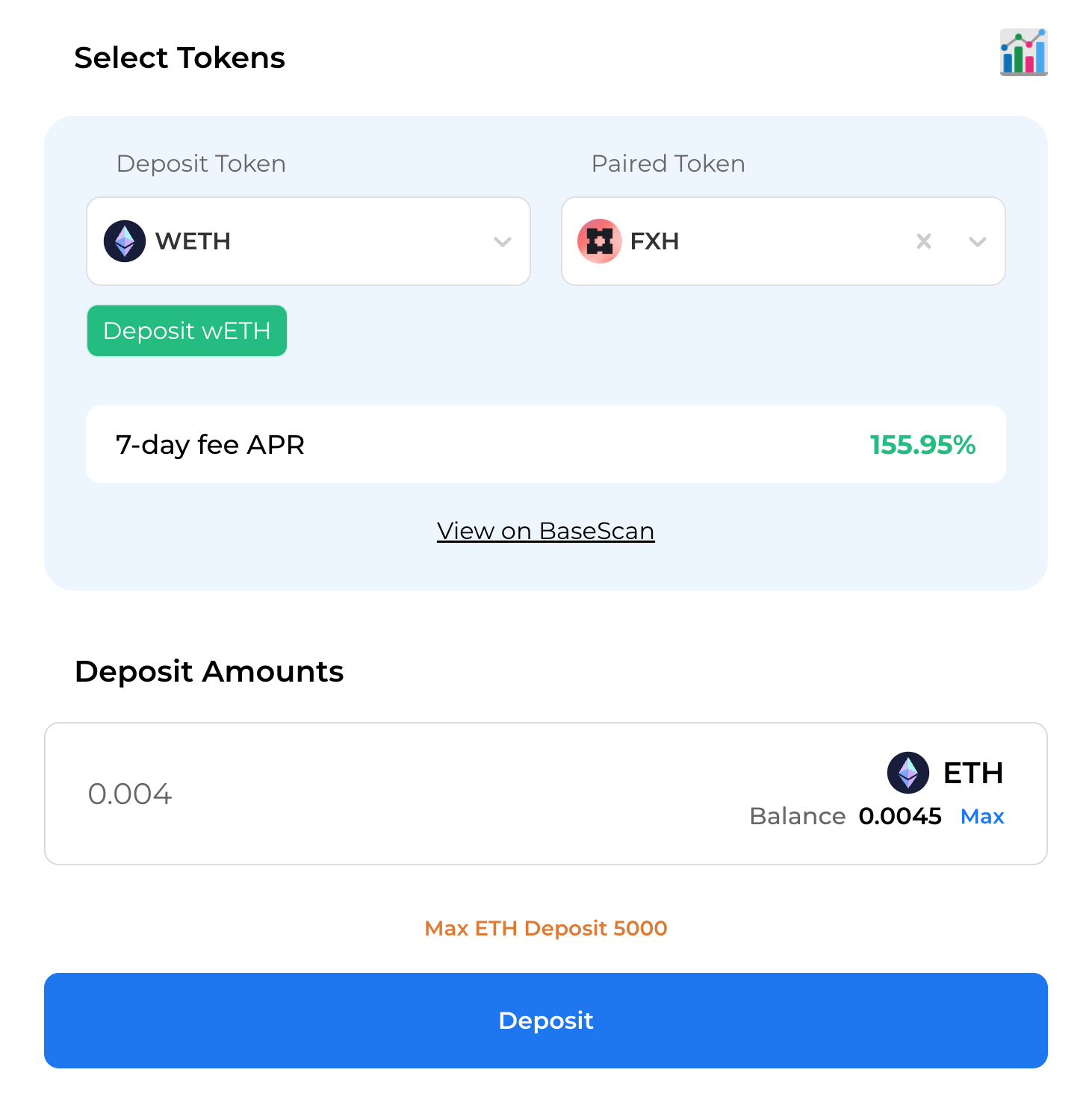Click the 0.0045 balance value

coord(900,816)
